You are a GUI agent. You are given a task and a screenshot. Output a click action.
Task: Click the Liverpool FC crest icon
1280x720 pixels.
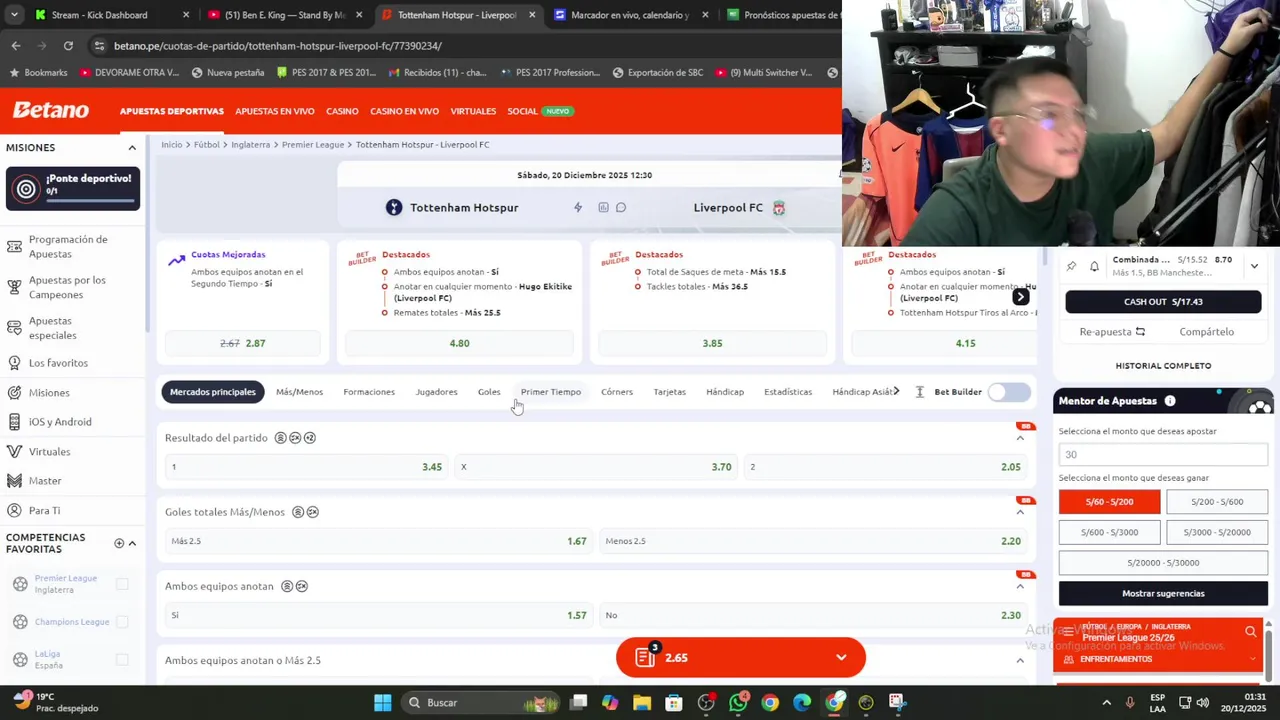[x=779, y=207]
